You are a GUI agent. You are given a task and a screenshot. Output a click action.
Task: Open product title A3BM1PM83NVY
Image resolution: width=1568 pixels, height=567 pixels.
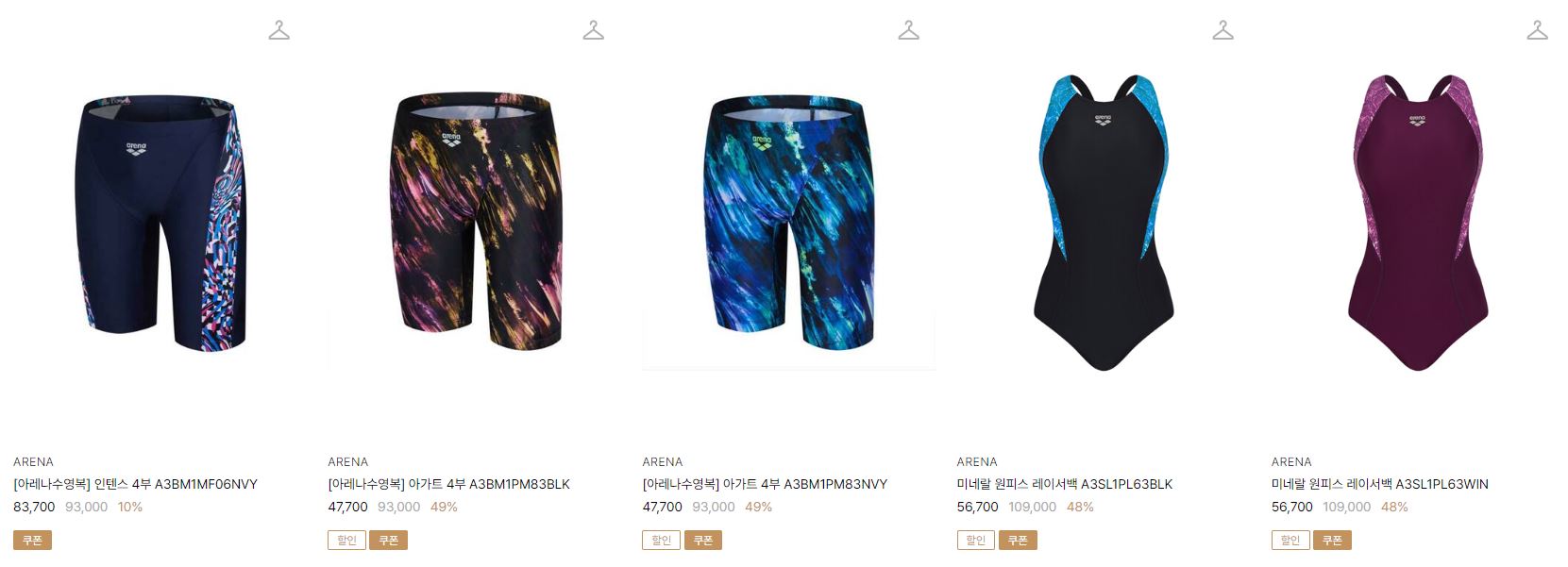[765, 484]
